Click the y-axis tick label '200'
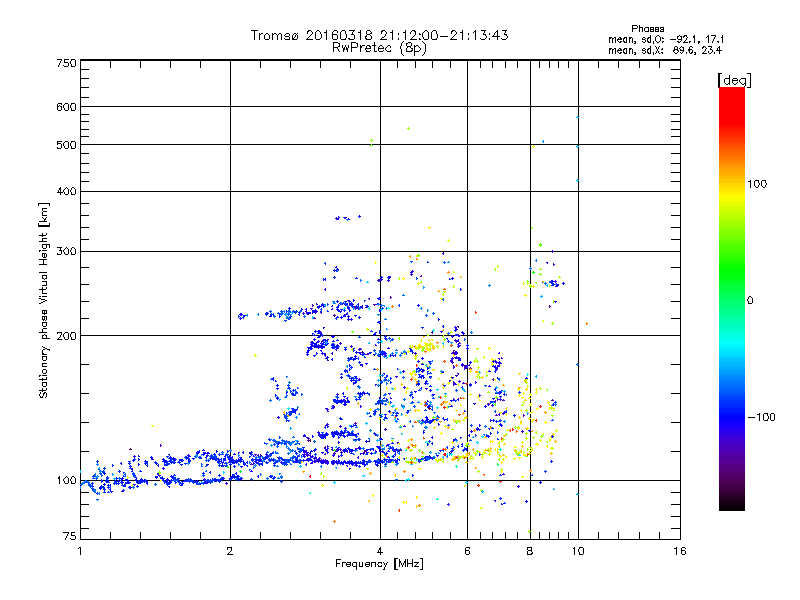This screenshot has height=600, width=800. coord(66,336)
